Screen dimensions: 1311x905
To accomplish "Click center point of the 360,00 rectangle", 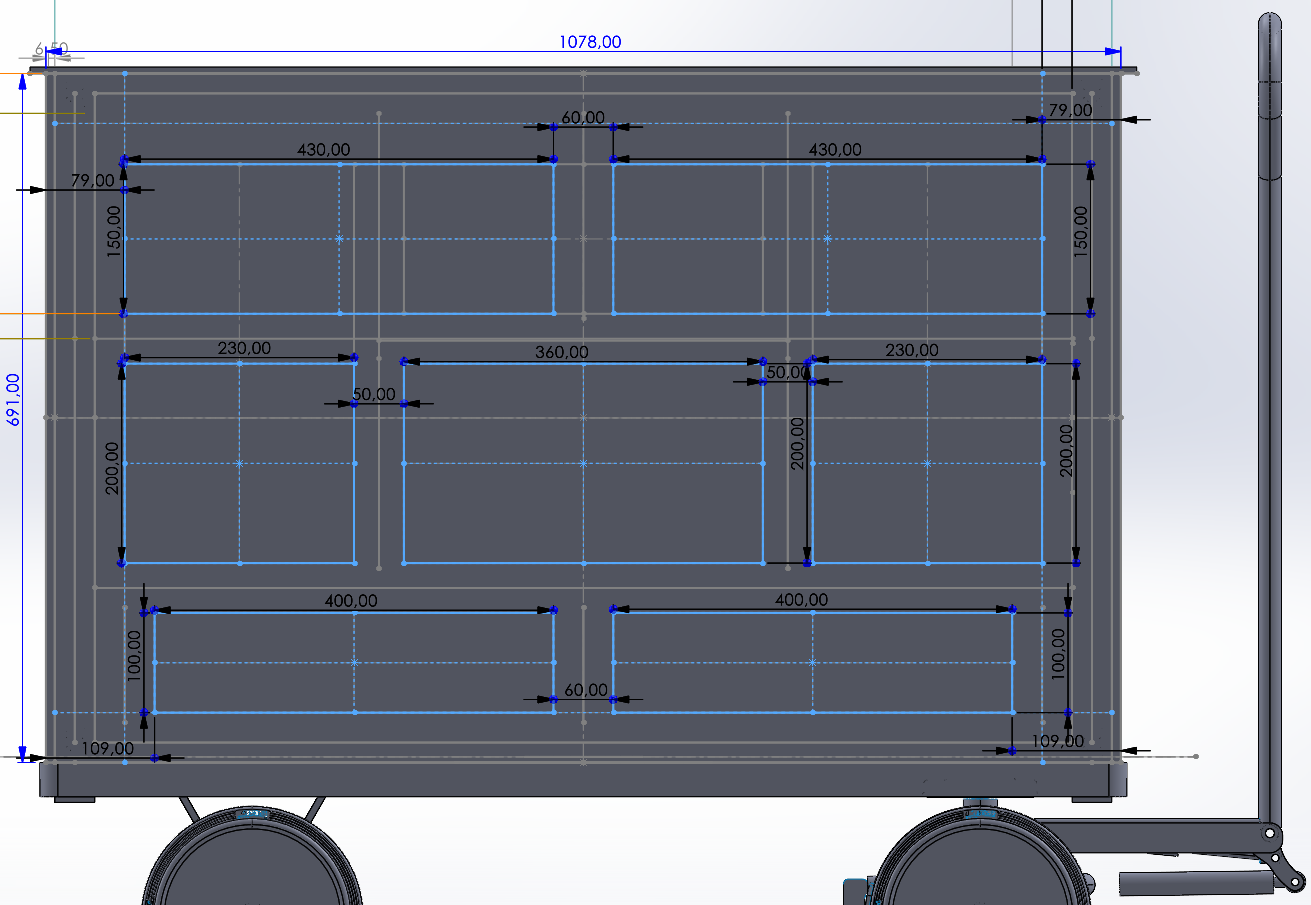I will pyautogui.click(x=583, y=463).
